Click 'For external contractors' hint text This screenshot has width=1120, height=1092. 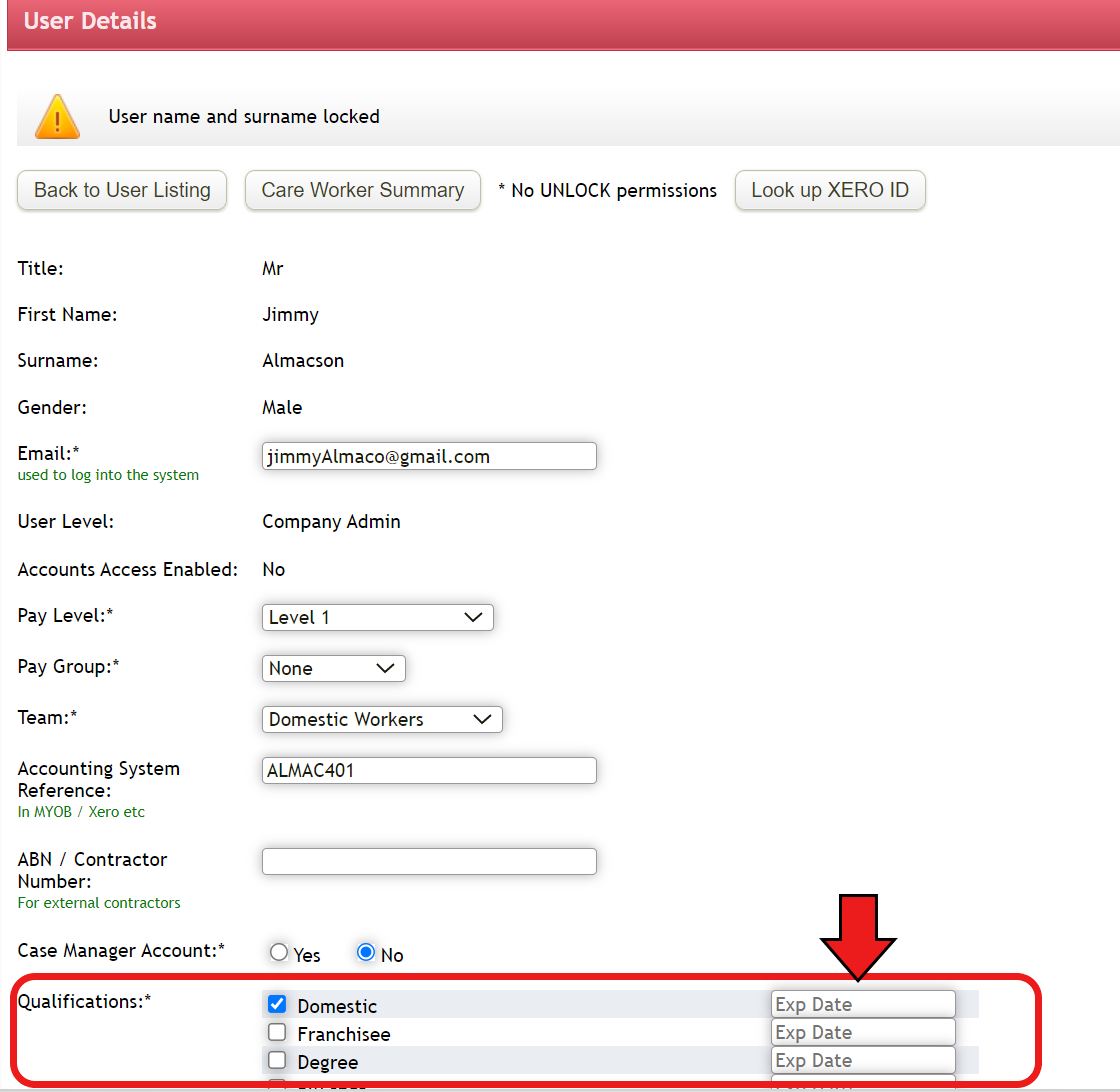(99, 903)
